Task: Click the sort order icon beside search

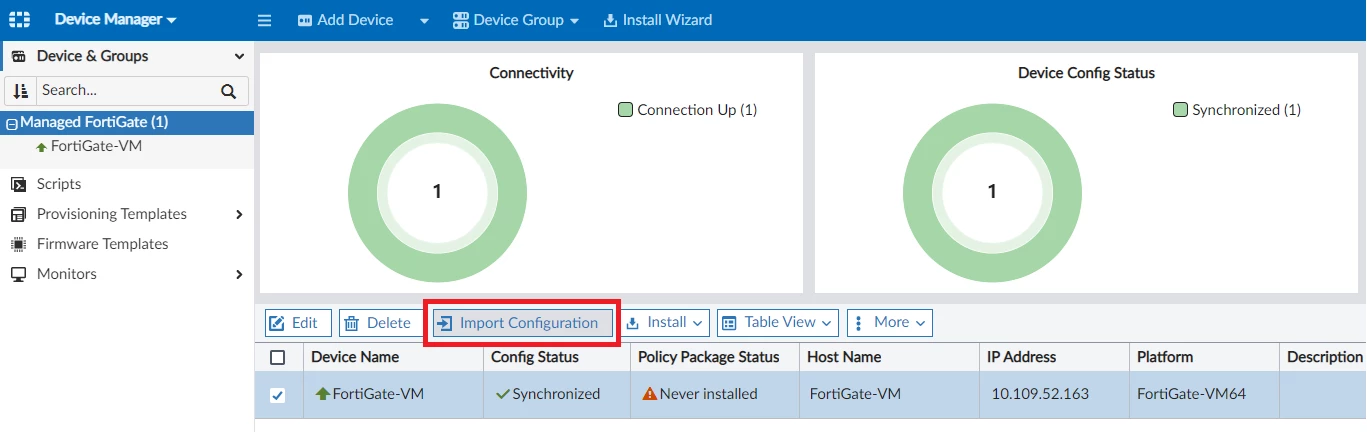Action: click(20, 91)
